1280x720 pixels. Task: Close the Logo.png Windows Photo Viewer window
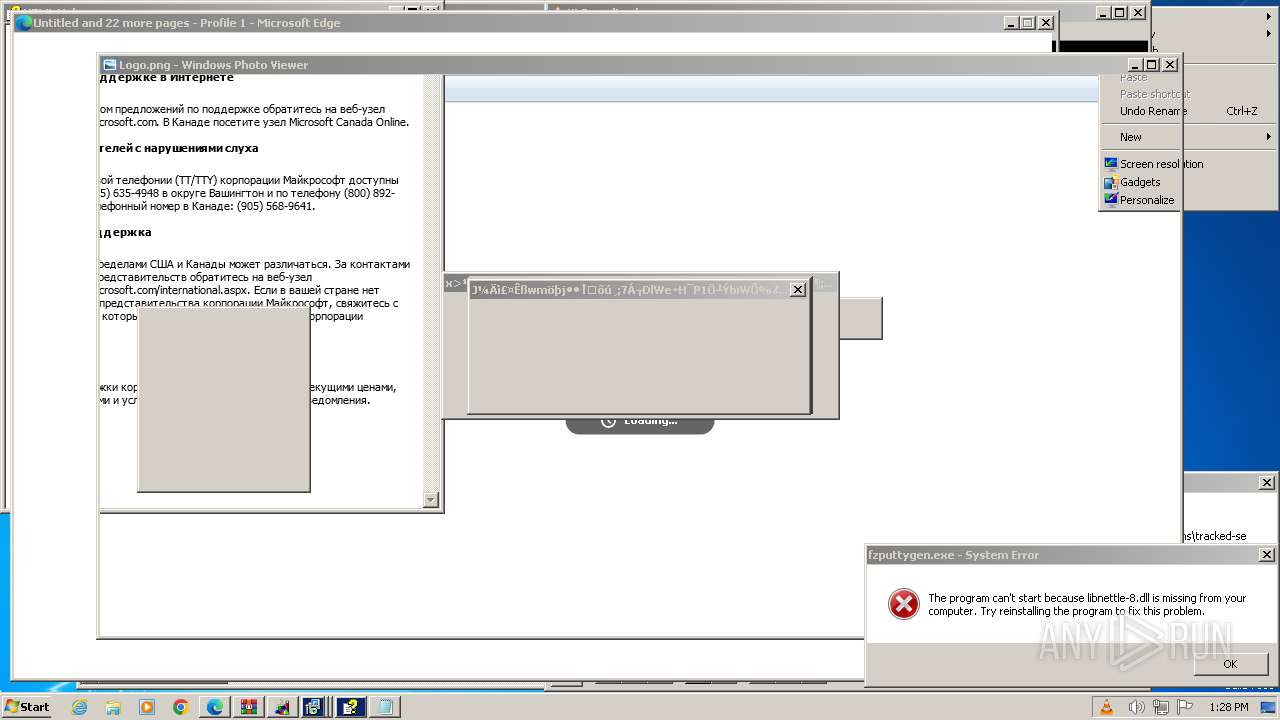coord(1170,65)
